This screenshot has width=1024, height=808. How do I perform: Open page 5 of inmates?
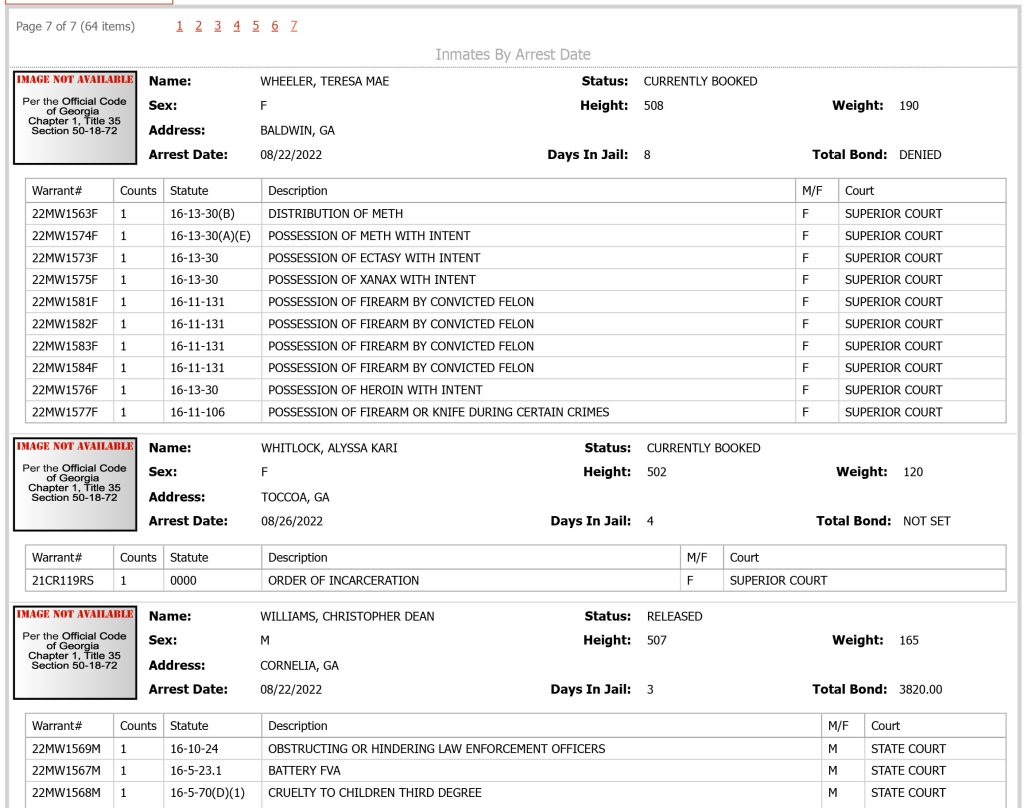pyautogui.click(x=255, y=26)
